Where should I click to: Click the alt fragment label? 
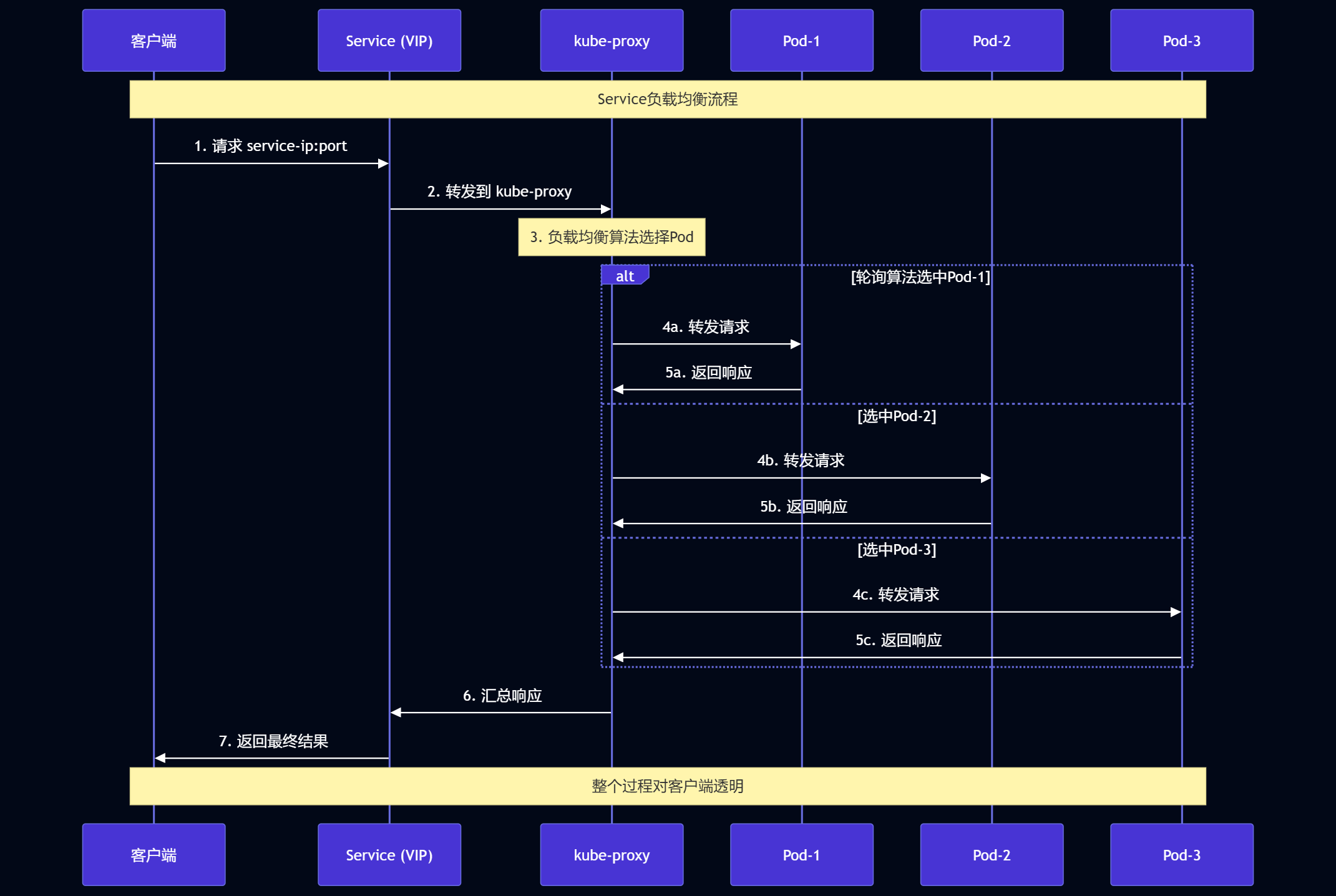click(x=625, y=276)
